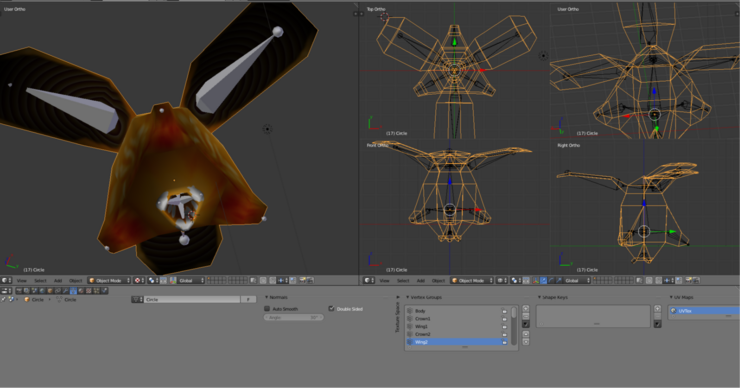The image size is (740, 388).
Task: Open the Add menu in right viewport header
Action: [x=420, y=280]
